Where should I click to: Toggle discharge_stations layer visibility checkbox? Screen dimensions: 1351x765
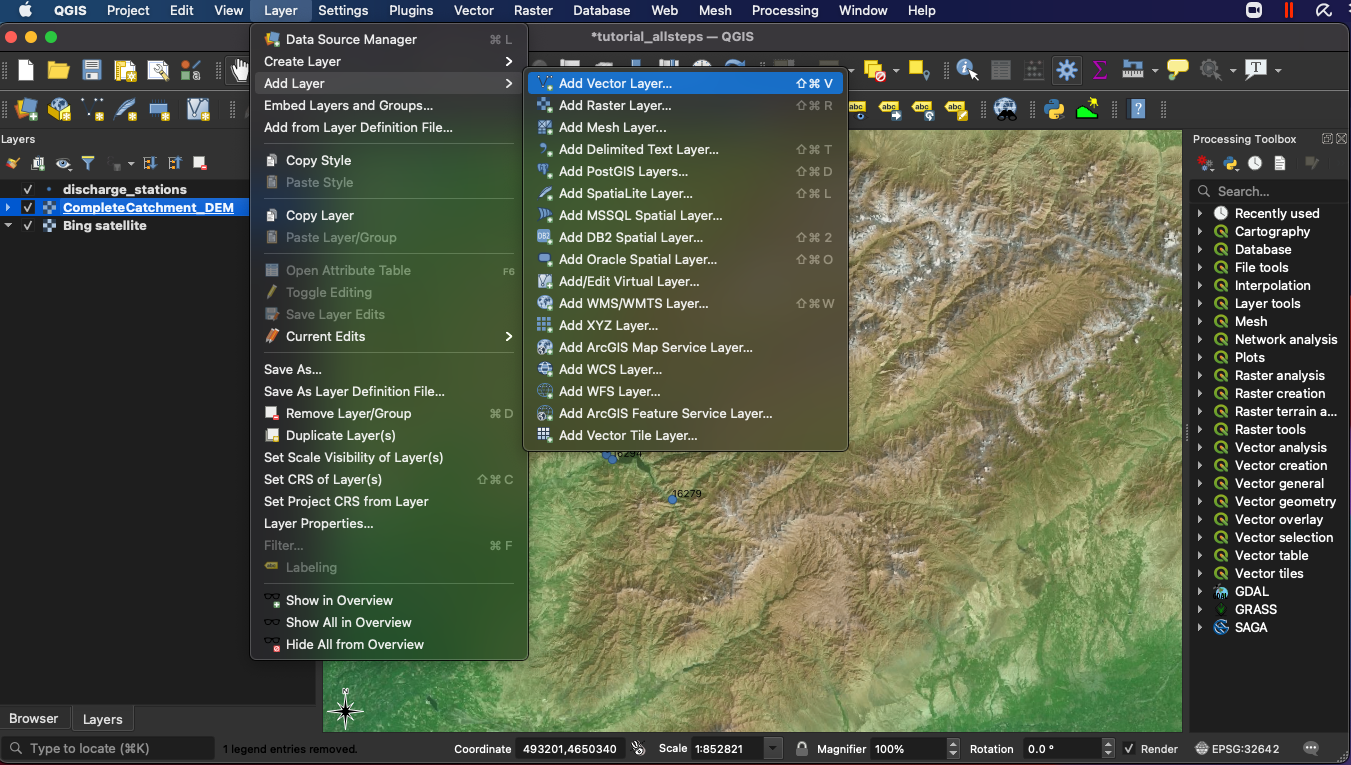pyautogui.click(x=28, y=189)
